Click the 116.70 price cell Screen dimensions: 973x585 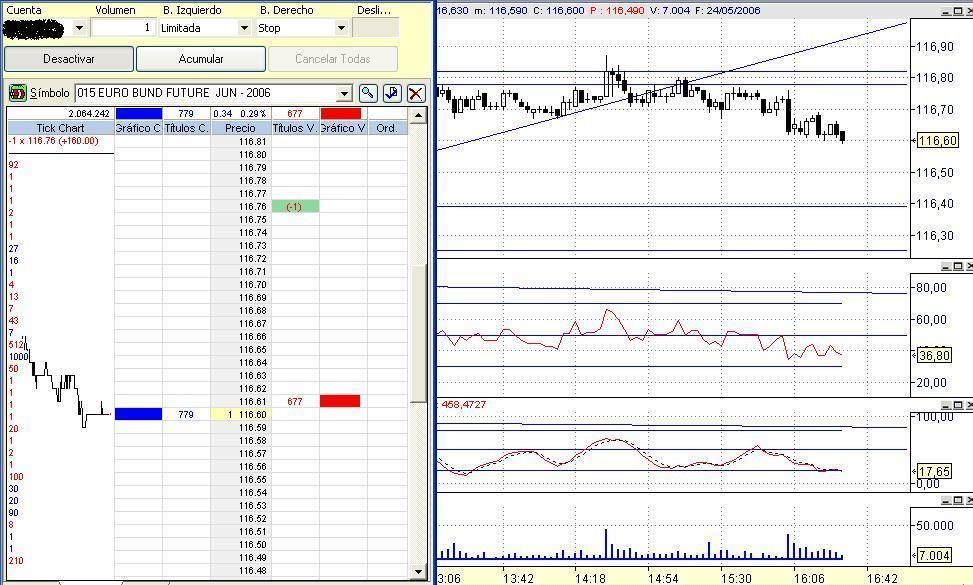tap(241, 285)
